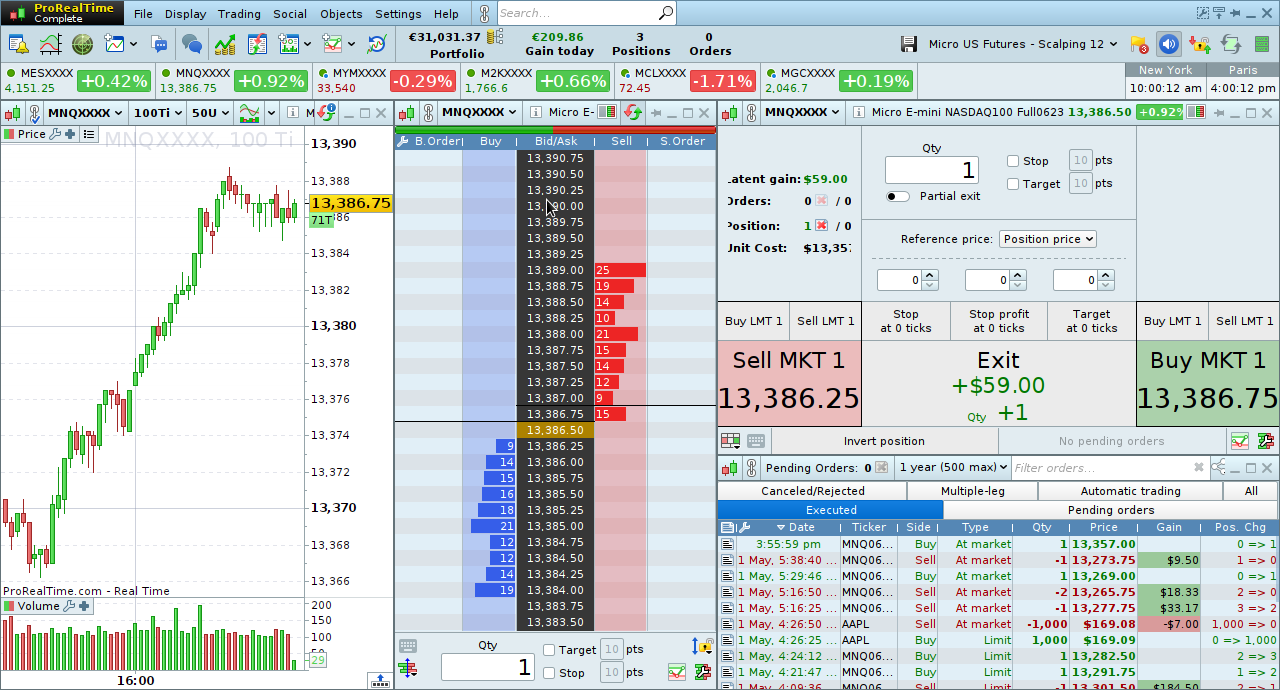Click Stop profit at 0 ticks button
This screenshot has width=1280, height=690.
(x=998, y=321)
